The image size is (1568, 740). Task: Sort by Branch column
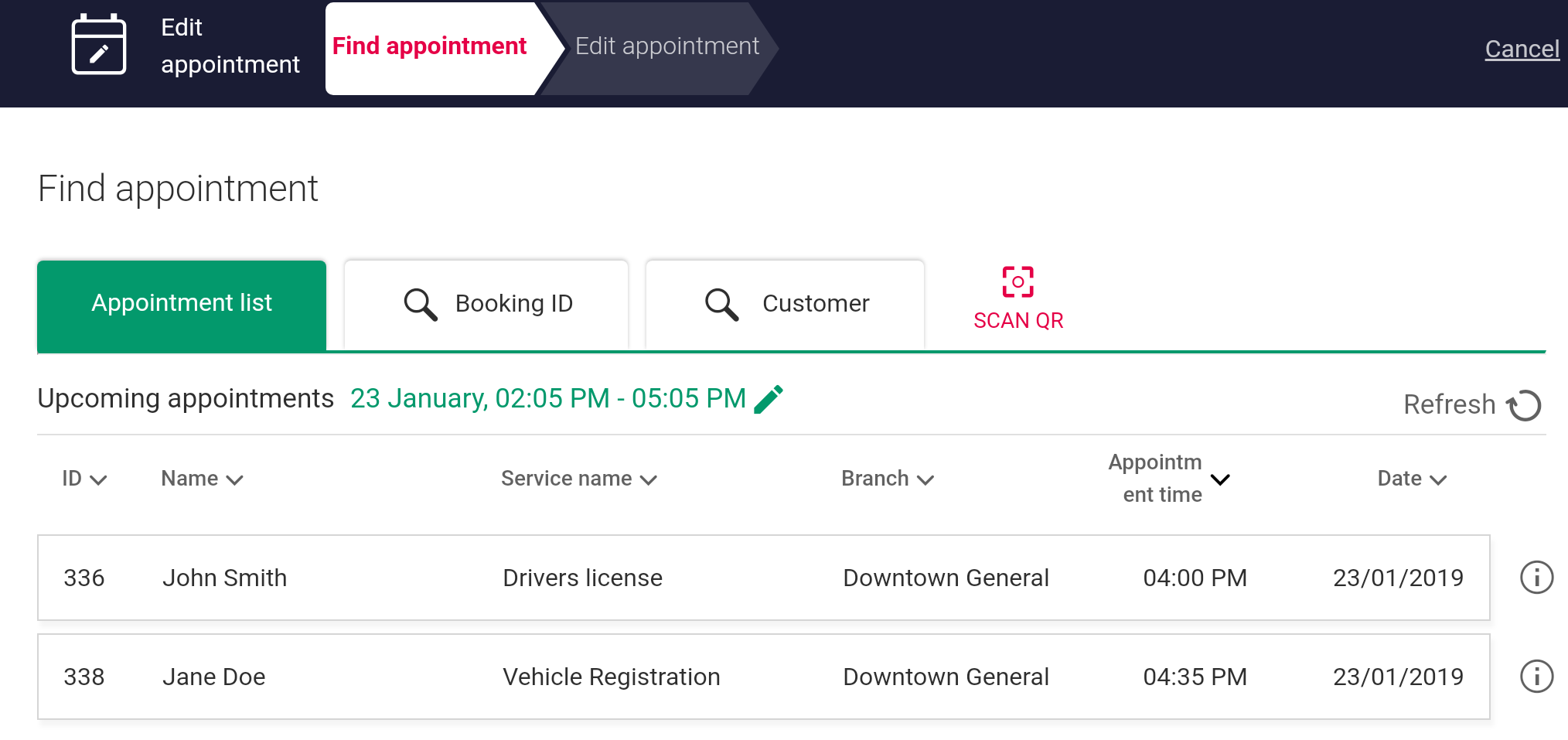coord(887,479)
